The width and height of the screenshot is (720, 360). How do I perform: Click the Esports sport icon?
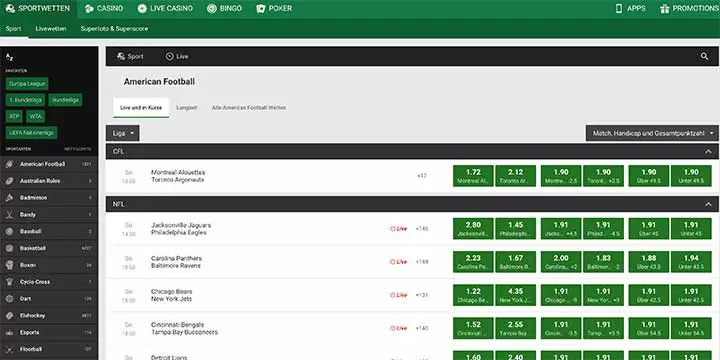click(9, 332)
